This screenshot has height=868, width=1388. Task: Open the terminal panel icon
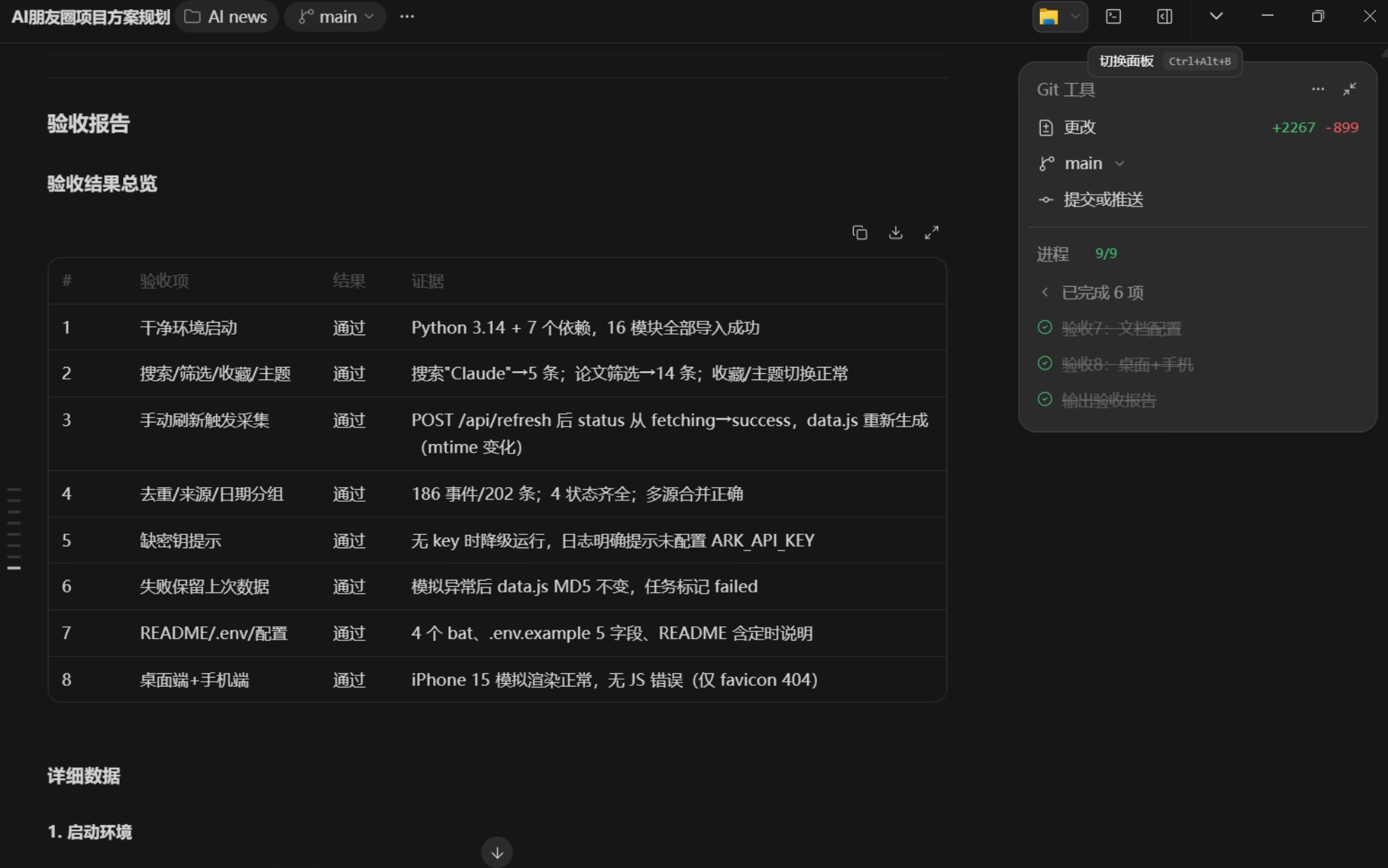tap(1113, 17)
